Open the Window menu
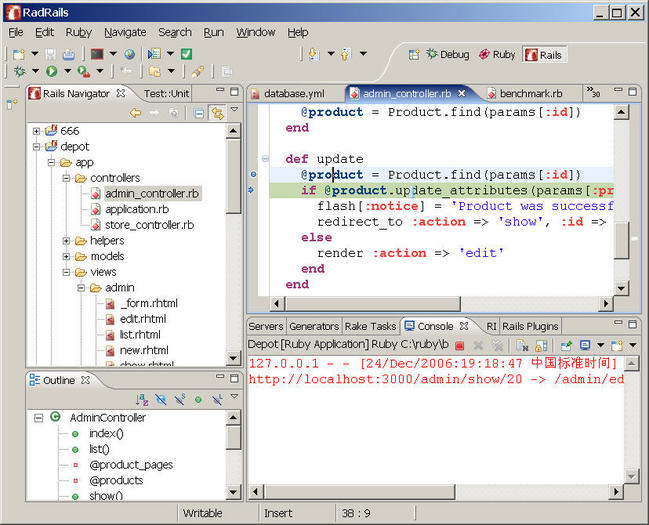Viewport: 649px width, 525px height. tap(255, 32)
